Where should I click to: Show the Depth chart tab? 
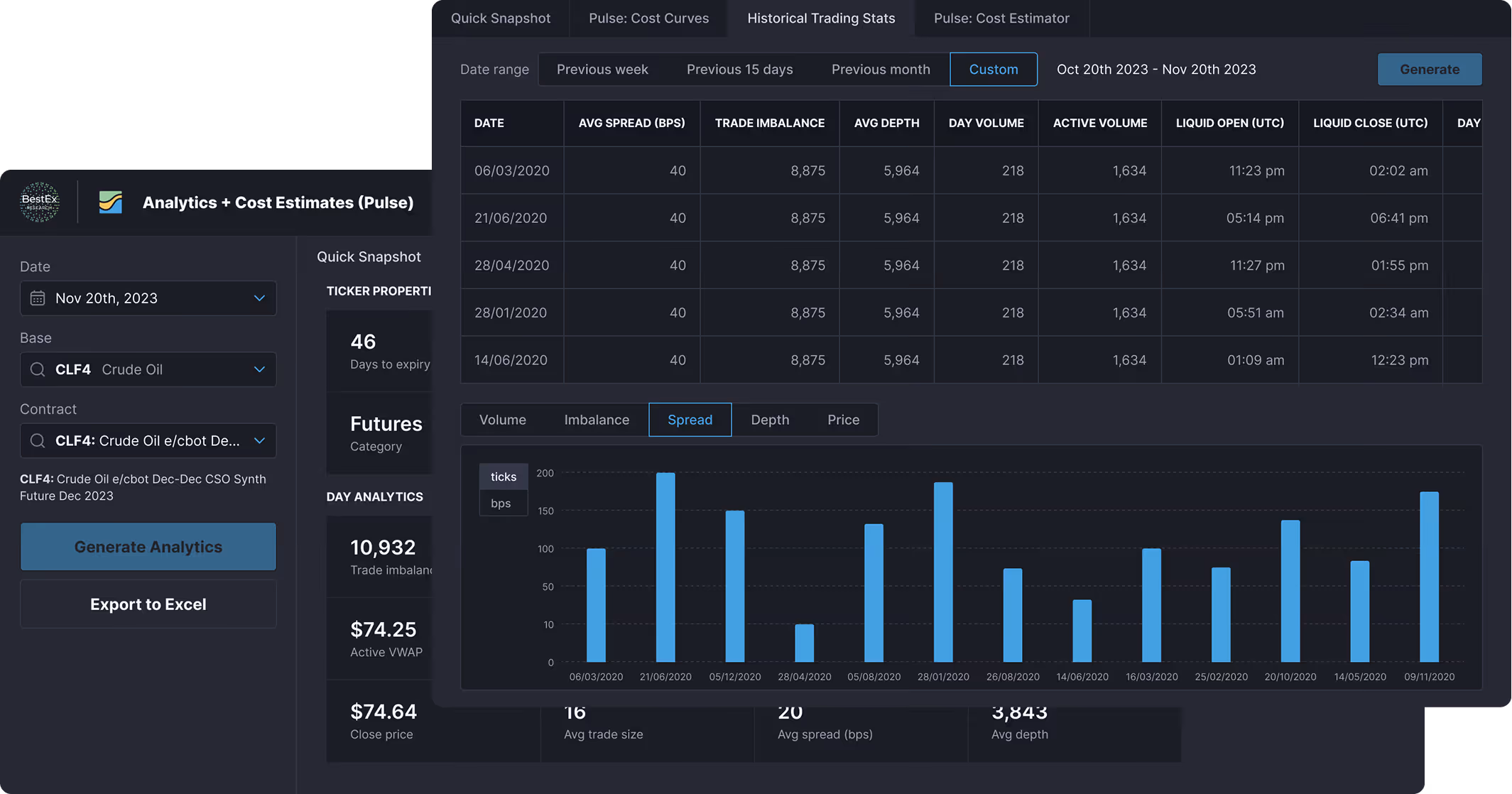[x=770, y=420]
